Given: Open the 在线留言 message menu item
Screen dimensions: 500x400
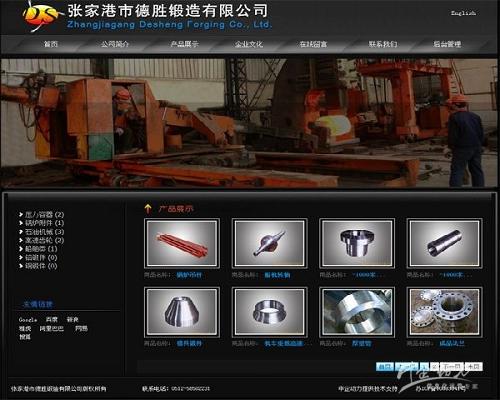Looking at the screenshot, I should (x=313, y=44).
